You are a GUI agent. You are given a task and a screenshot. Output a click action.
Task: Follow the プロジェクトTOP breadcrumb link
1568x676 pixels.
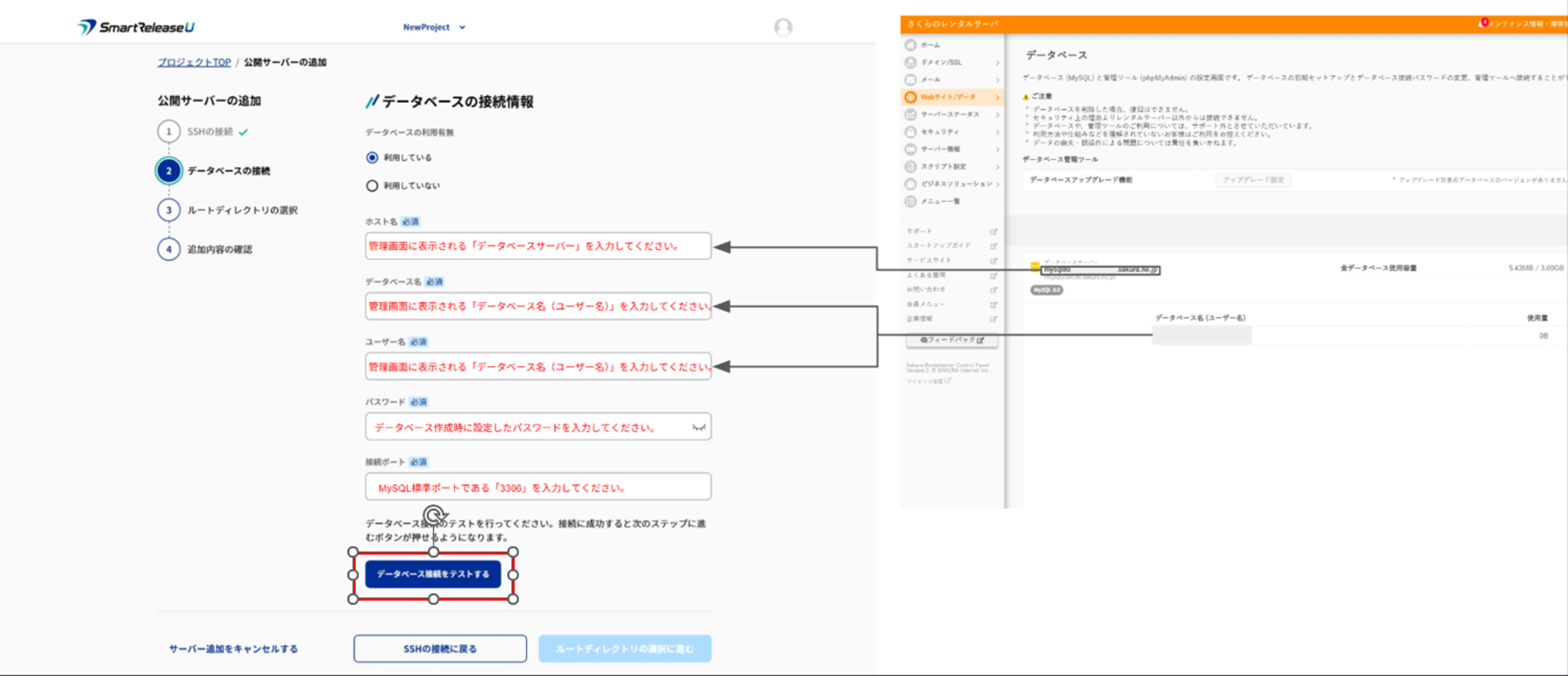point(193,62)
